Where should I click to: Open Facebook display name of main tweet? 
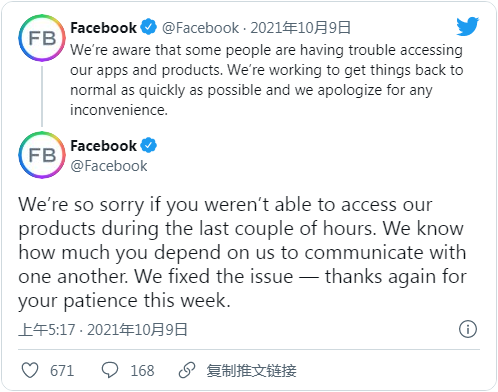(103, 146)
